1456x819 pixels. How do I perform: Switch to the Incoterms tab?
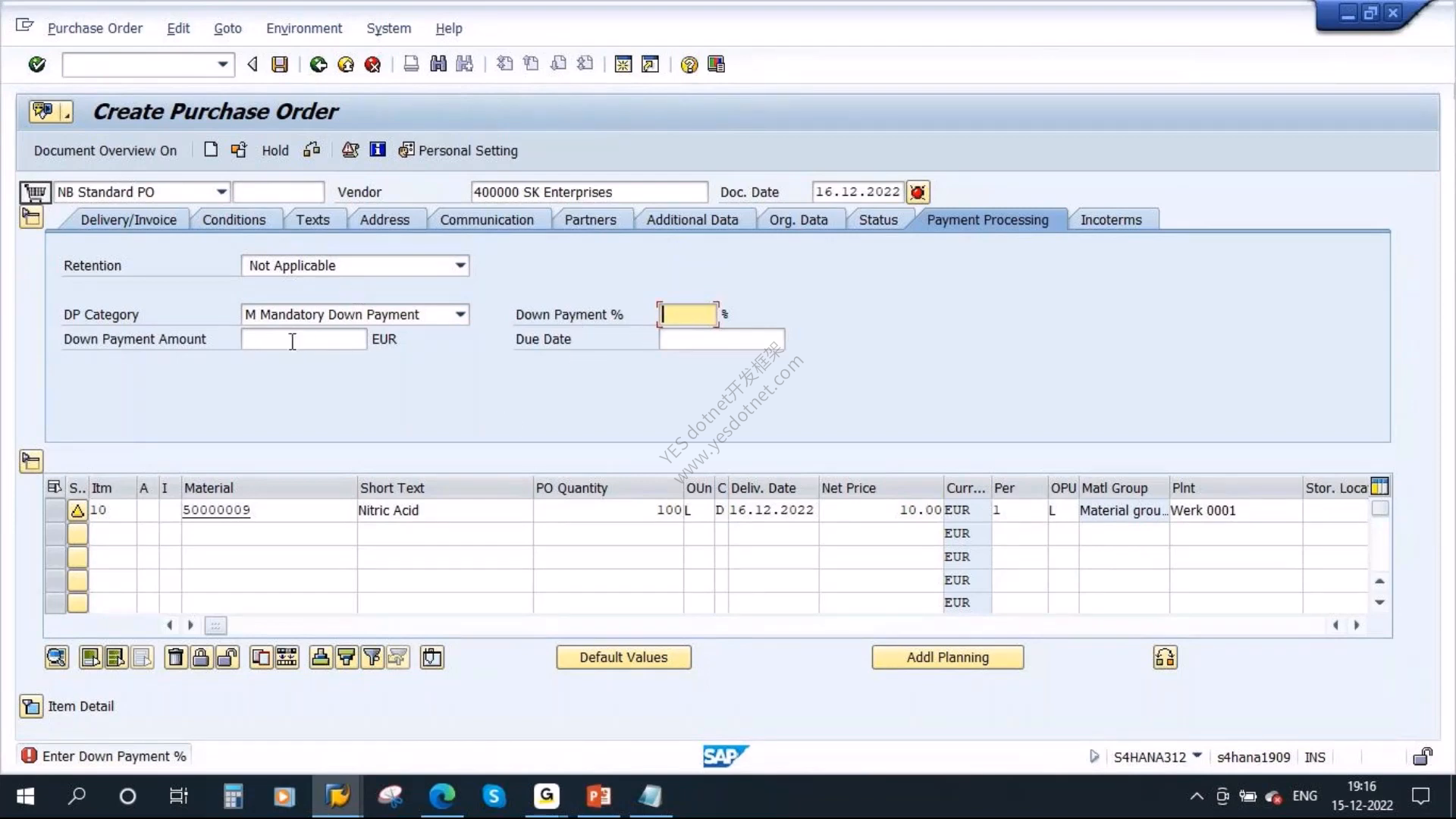pos(1111,220)
